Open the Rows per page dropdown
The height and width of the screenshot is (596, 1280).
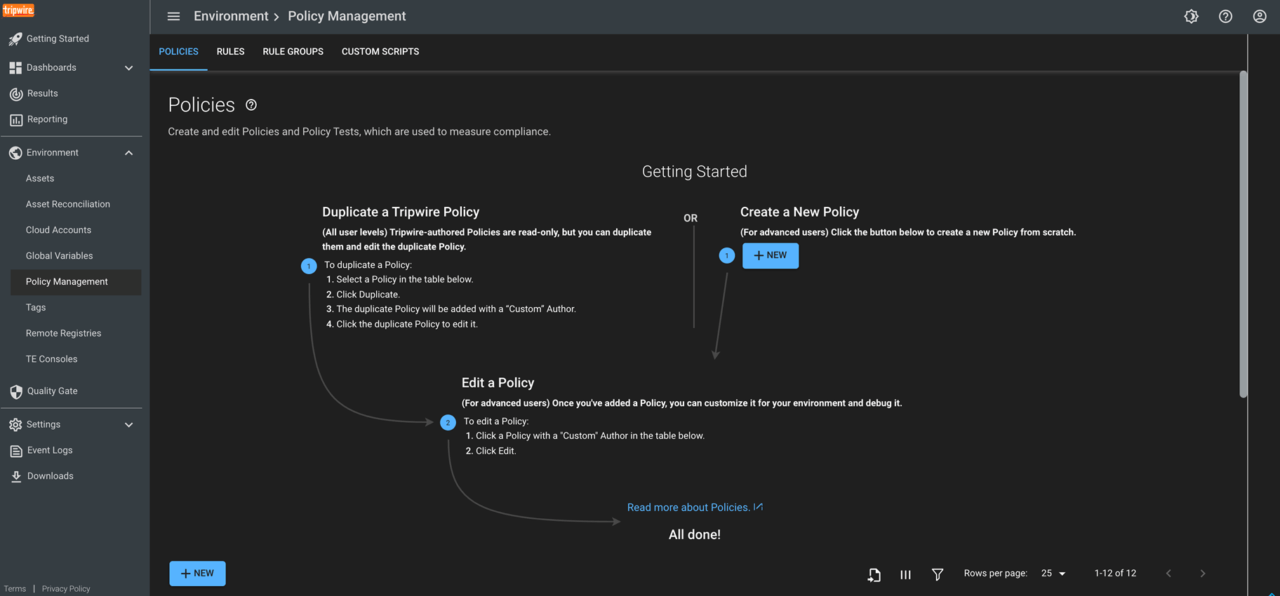[1053, 574]
